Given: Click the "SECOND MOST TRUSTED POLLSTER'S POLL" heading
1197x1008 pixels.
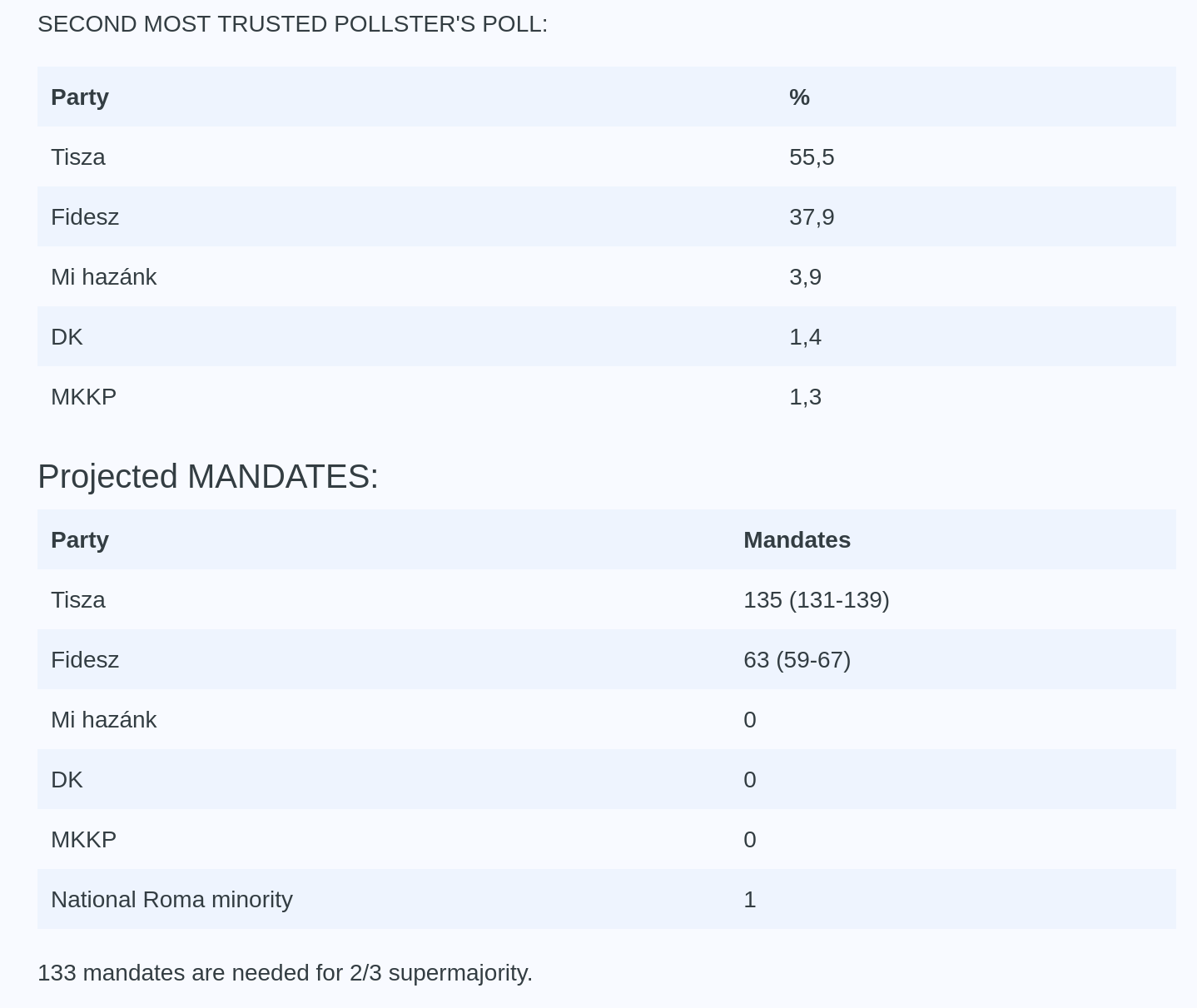Looking at the screenshot, I should (x=292, y=24).
